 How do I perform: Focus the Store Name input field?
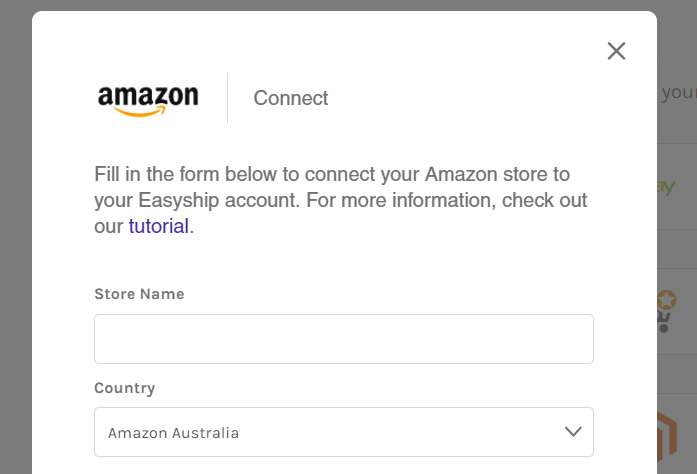point(343,339)
